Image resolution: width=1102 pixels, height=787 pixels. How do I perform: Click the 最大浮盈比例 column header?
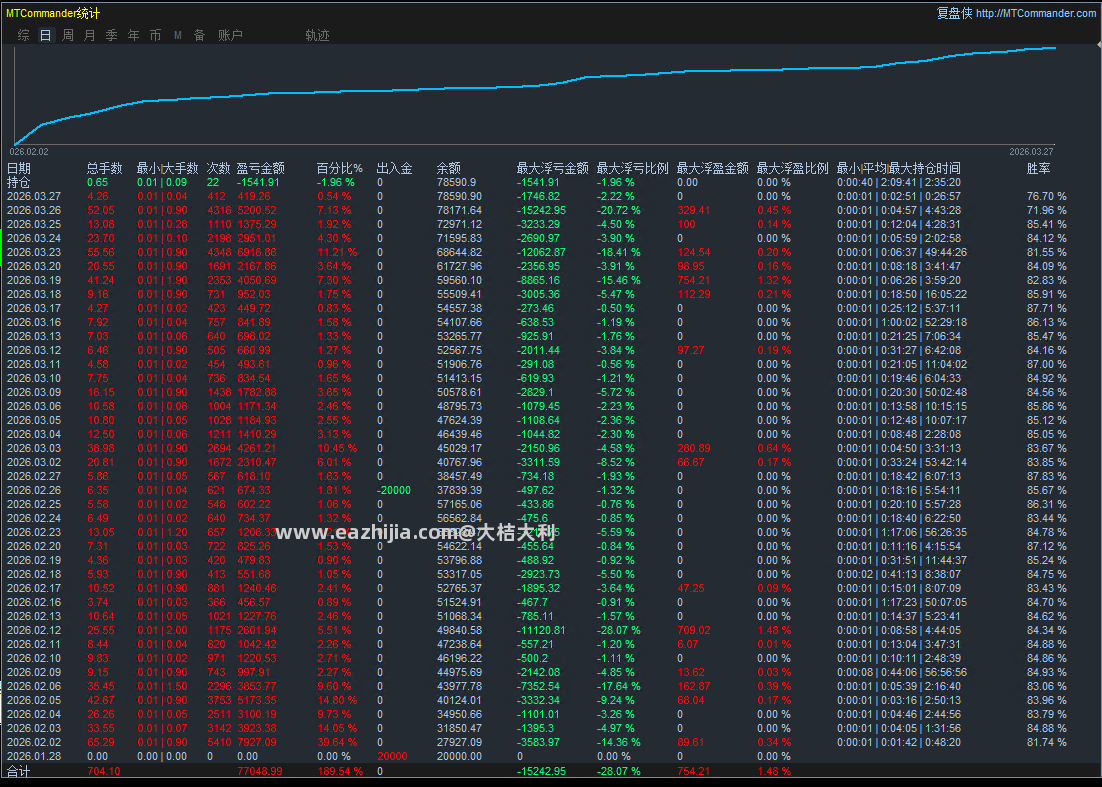793,169
